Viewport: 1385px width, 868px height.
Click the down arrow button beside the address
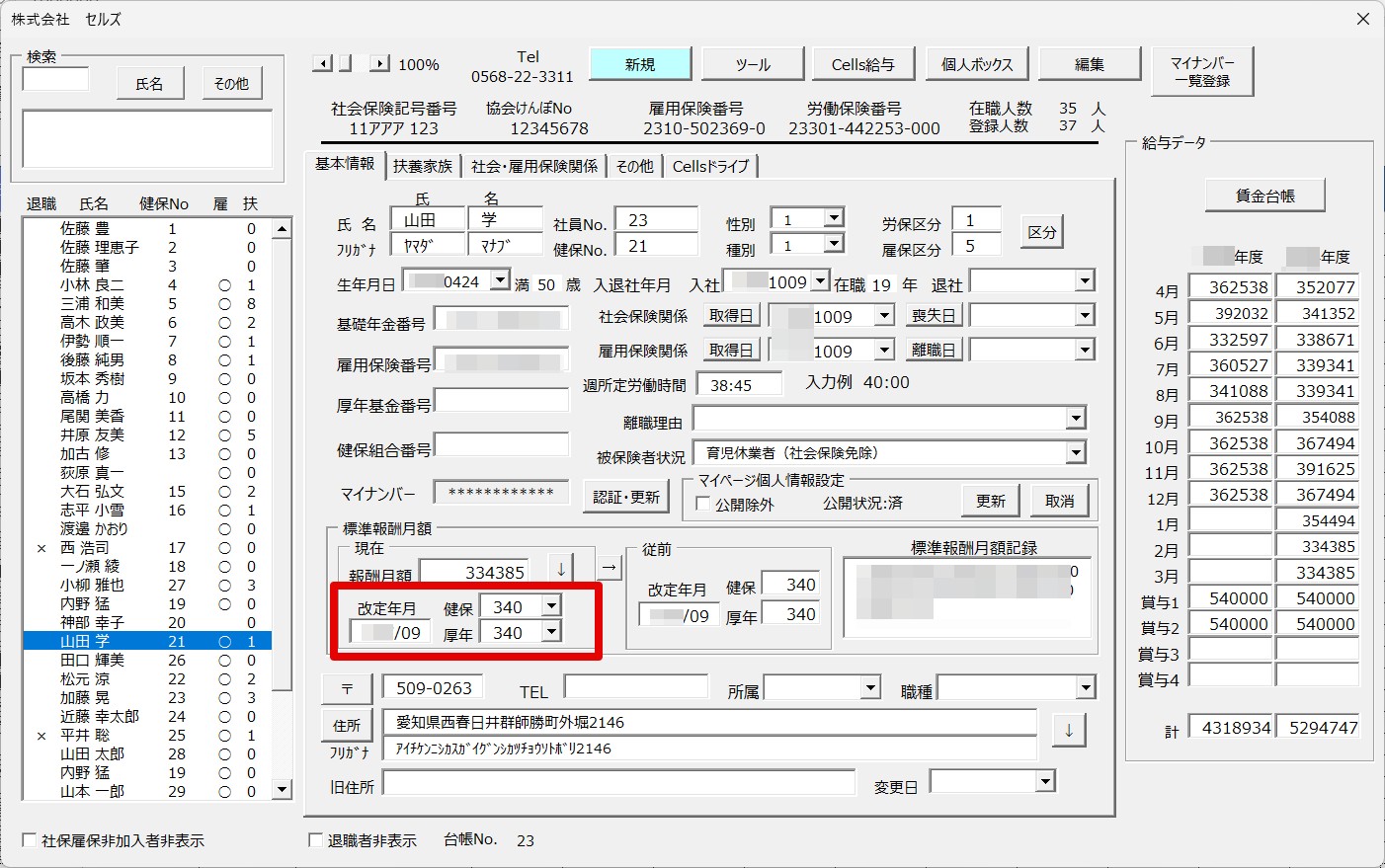[x=1069, y=732]
